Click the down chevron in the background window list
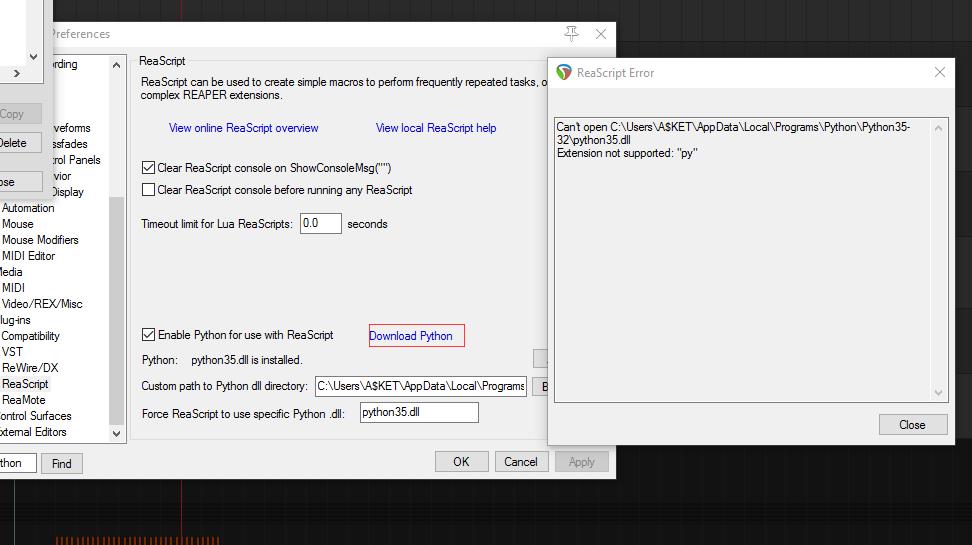The width and height of the screenshot is (972, 545). (33, 56)
